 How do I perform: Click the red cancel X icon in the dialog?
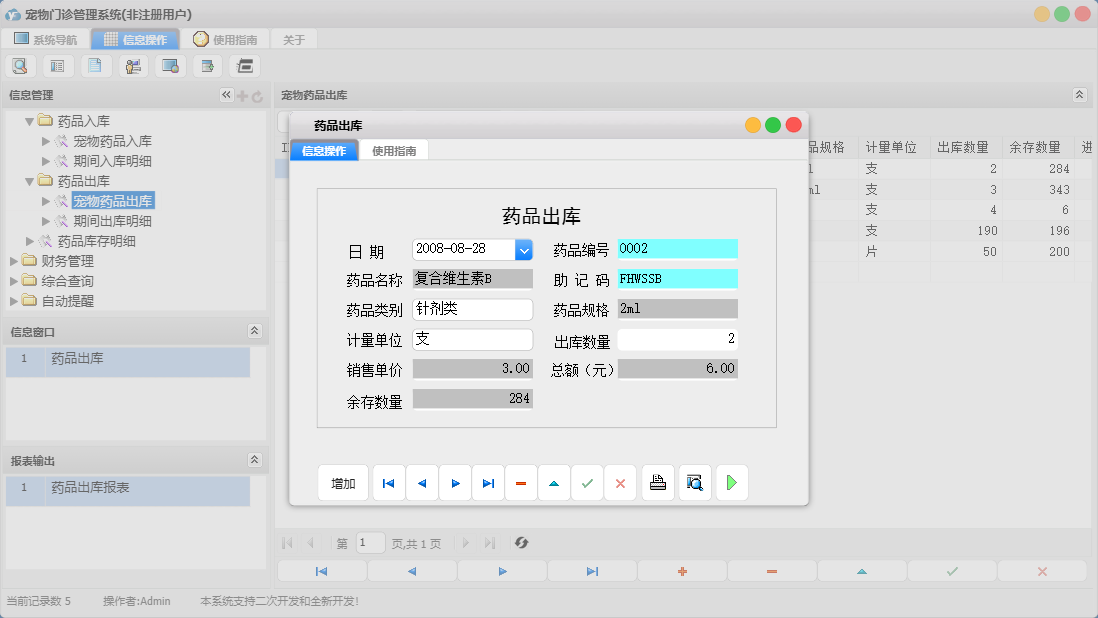pyautogui.click(x=620, y=482)
